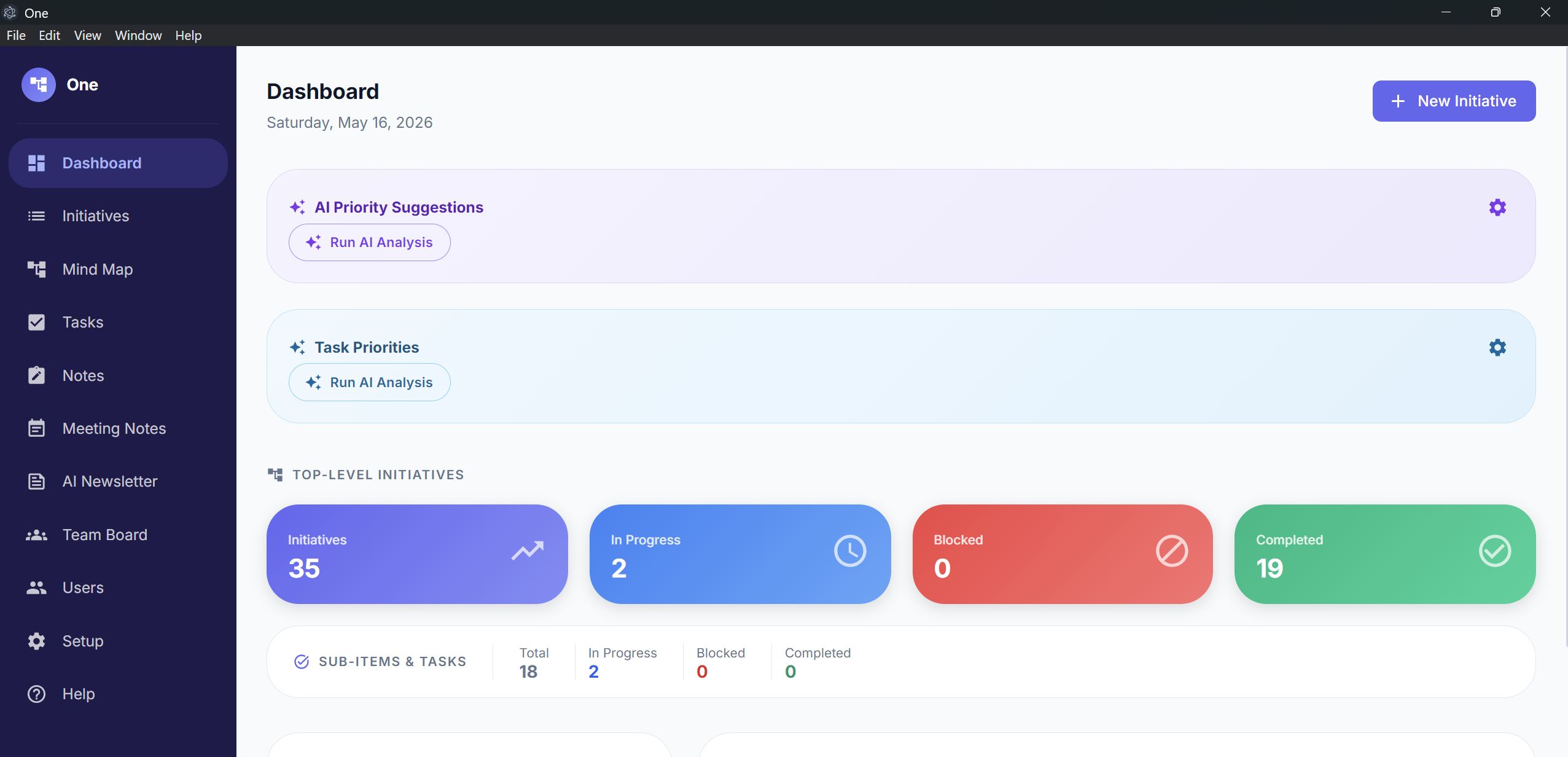Click Sub-items Completed count 0
1568x757 pixels.
[790, 672]
